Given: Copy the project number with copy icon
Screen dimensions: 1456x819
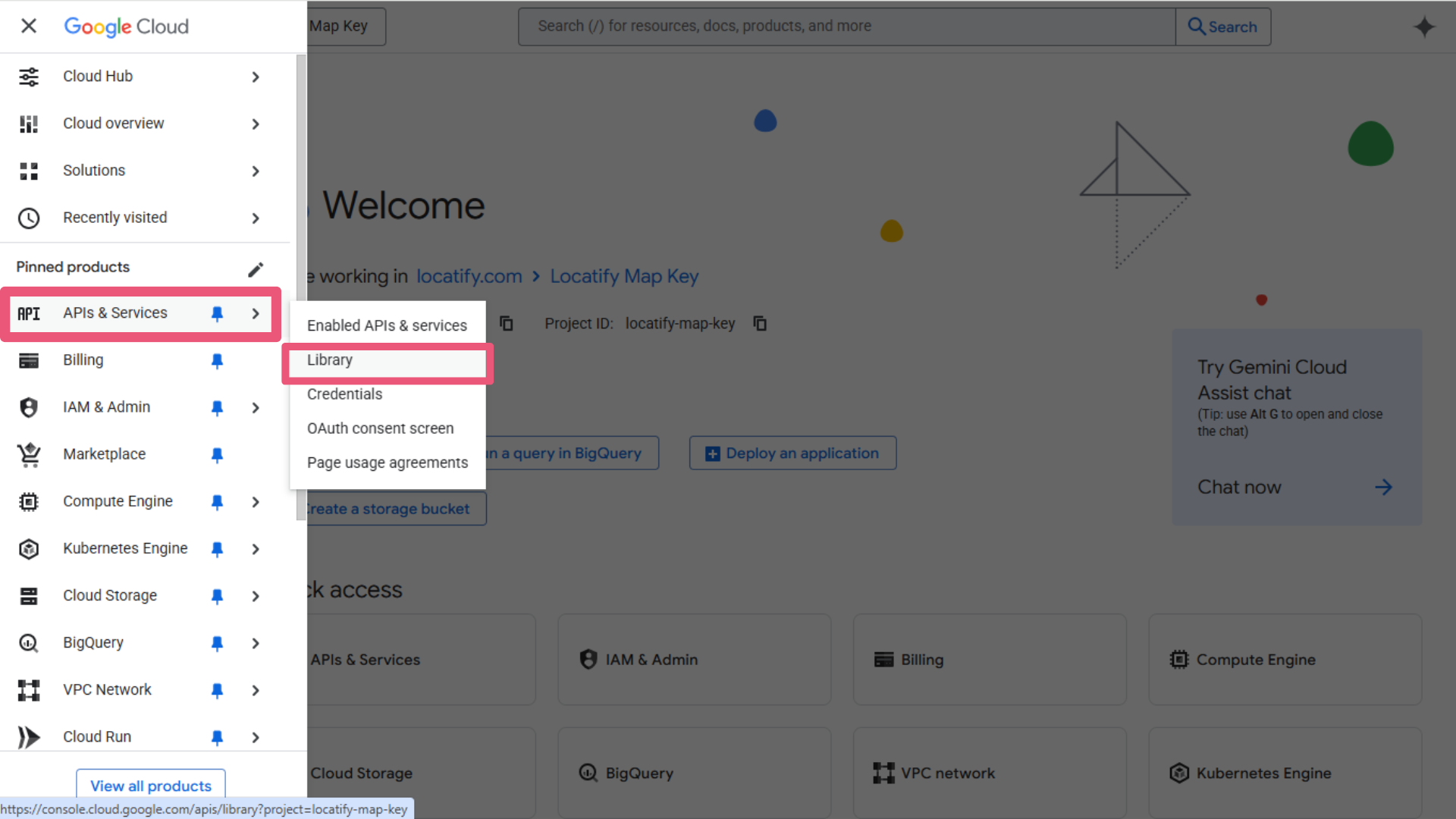Looking at the screenshot, I should pyautogui.click(x=507, y=324).
